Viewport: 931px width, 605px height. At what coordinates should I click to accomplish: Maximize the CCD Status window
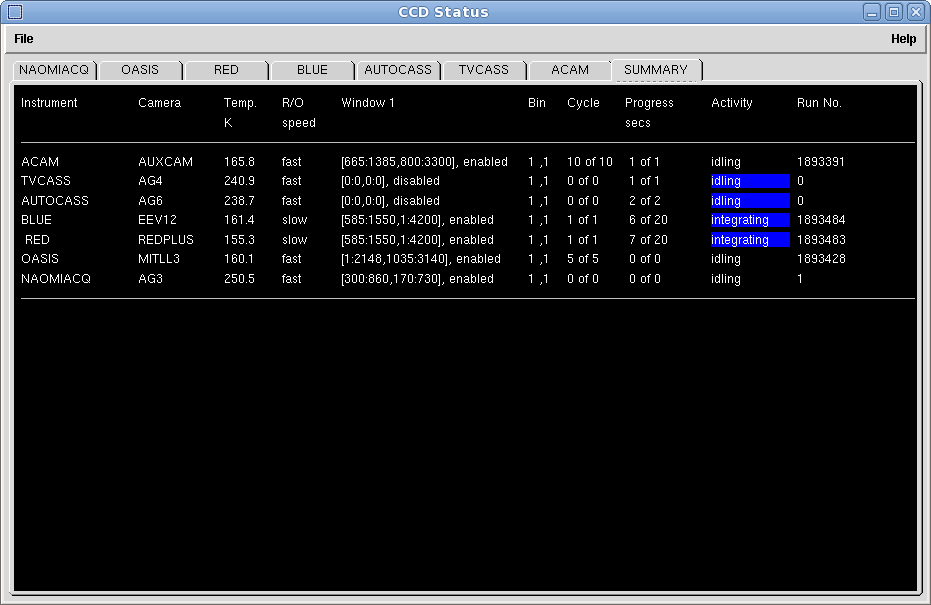point(894,12)
